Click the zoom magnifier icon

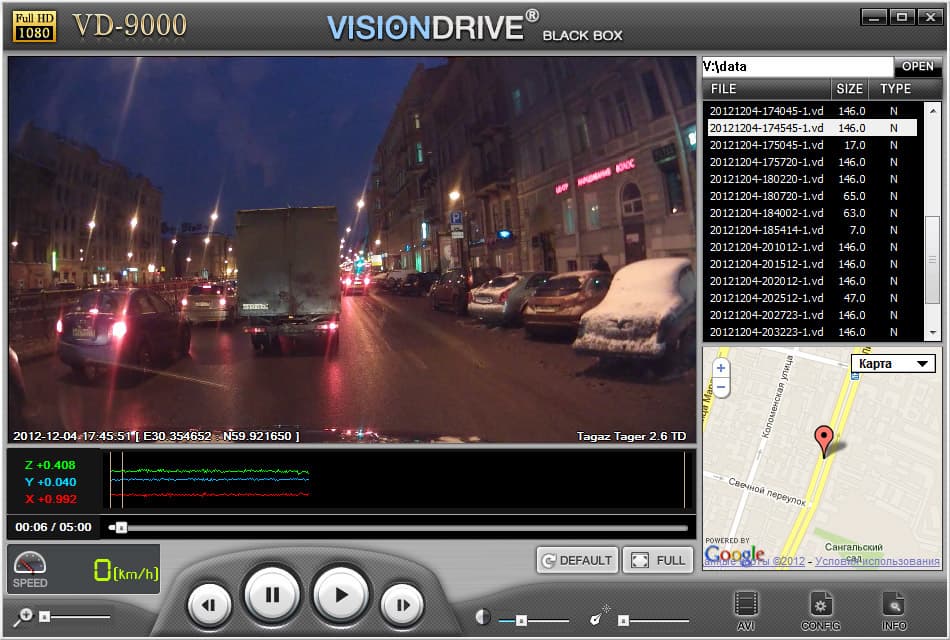[24, 617]
